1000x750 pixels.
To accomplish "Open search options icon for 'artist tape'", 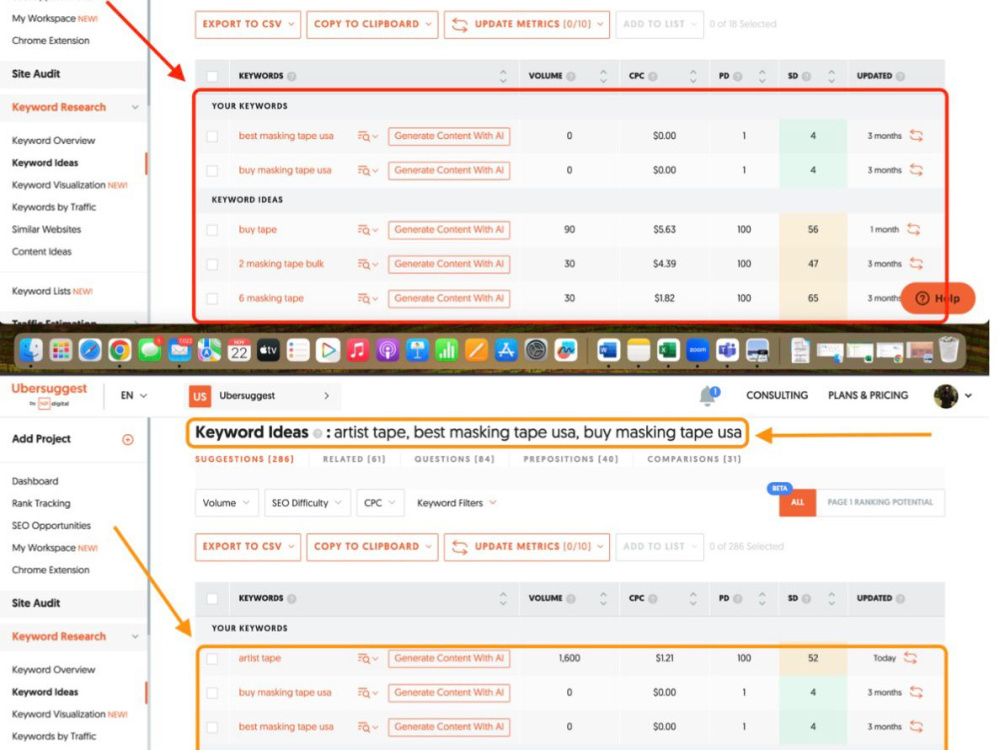I will [367, 658].
